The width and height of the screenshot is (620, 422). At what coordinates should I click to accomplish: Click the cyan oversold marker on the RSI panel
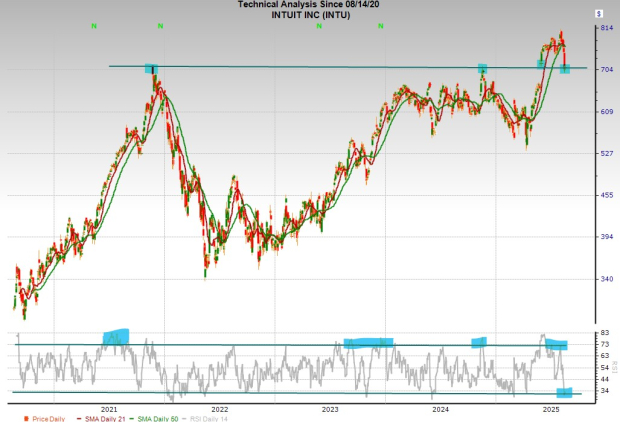pos(565,391)
